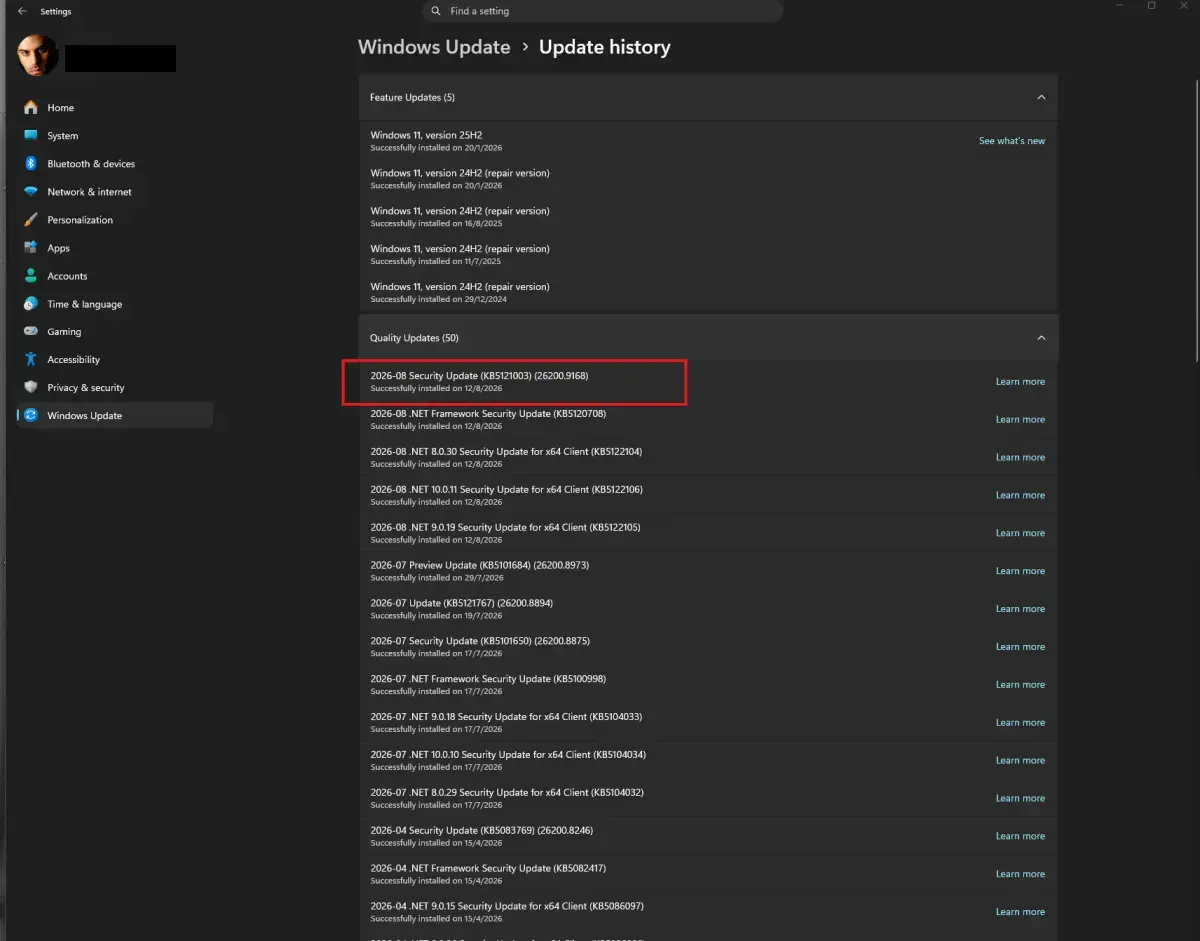Image resolution: width=1200 pixels, height=941 pixels.
Task: Select 24H2 repair version installed 16/8/2025
Action: [x=708, y=217]
